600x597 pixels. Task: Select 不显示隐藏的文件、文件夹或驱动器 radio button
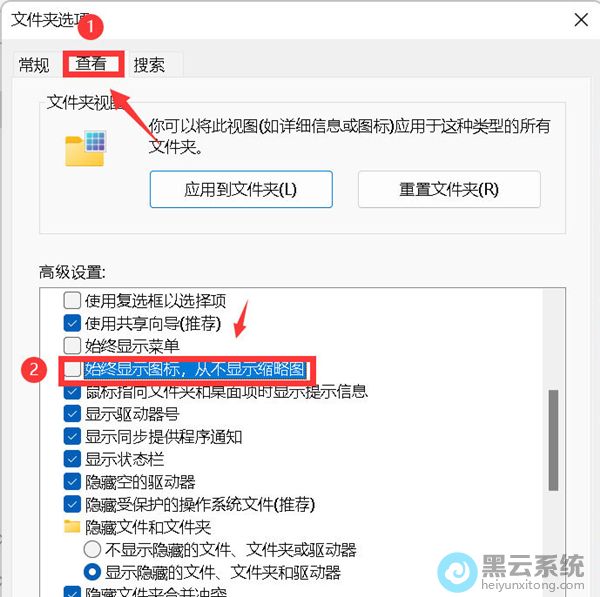[92, 550]
